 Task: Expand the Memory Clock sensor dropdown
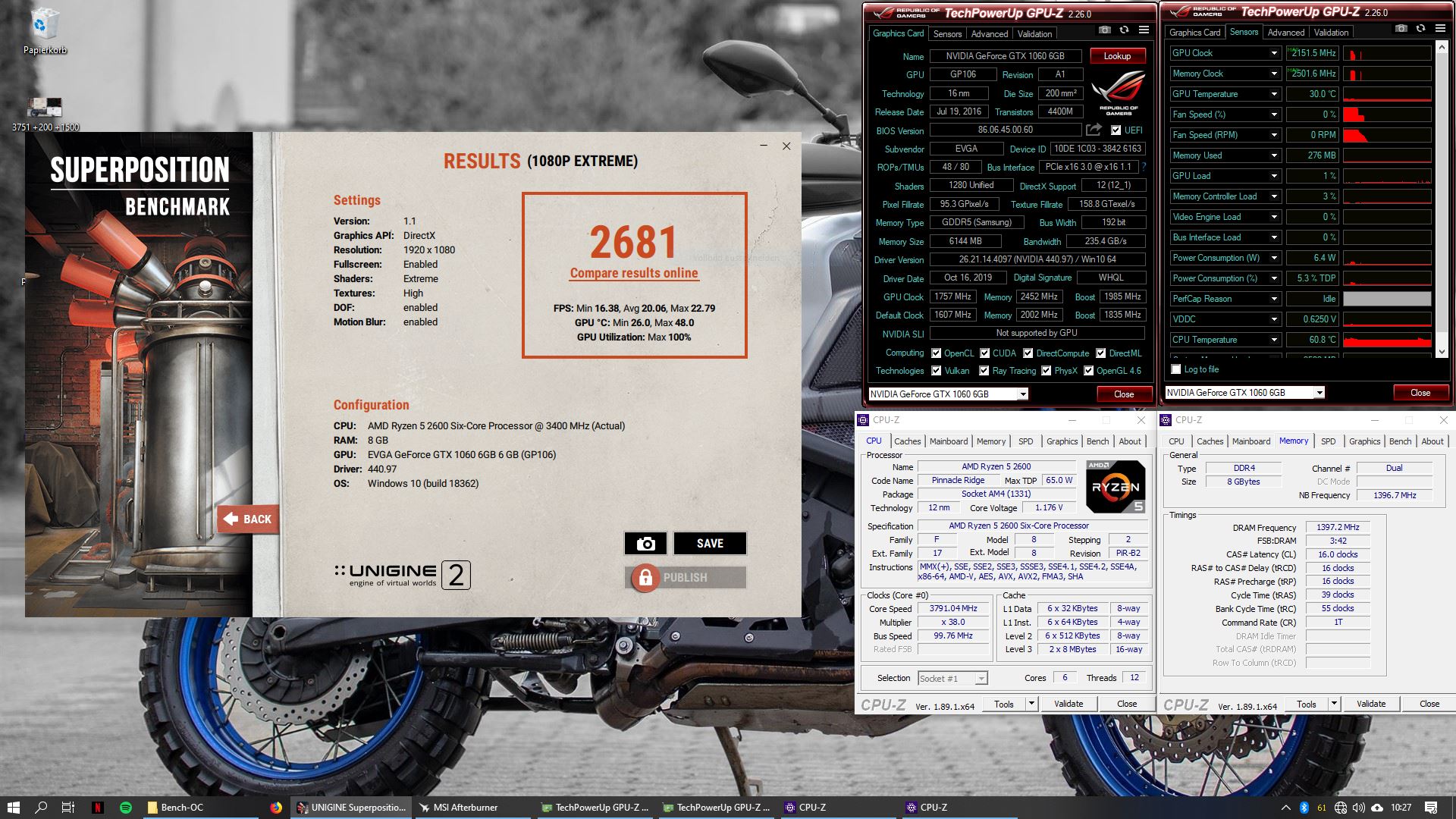(x=1274, y=74)
